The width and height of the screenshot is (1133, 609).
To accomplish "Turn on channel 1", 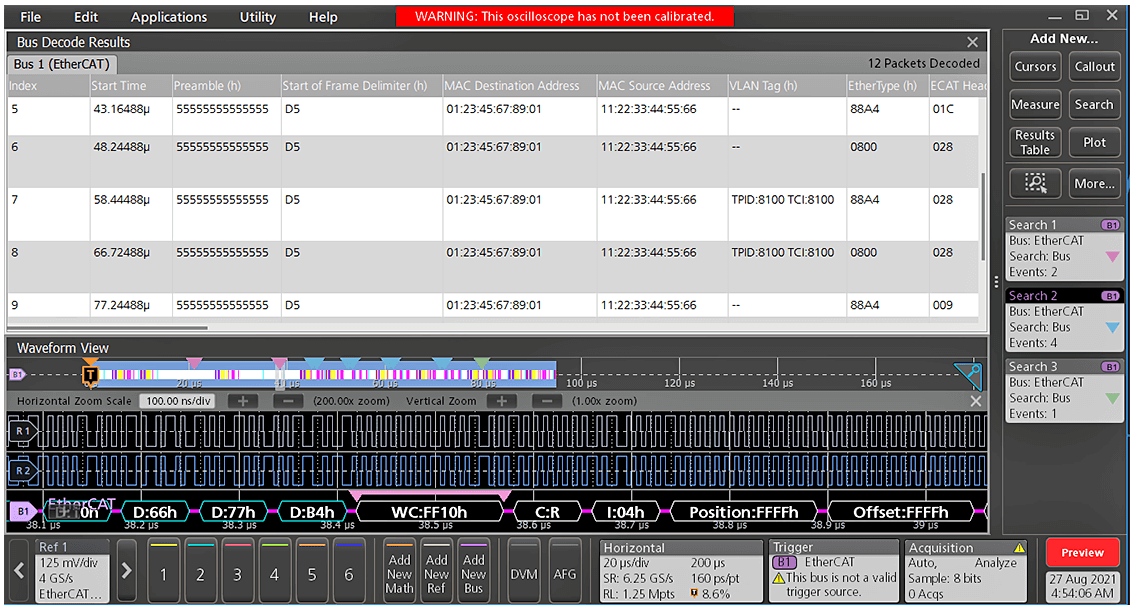I will point(164,571).
